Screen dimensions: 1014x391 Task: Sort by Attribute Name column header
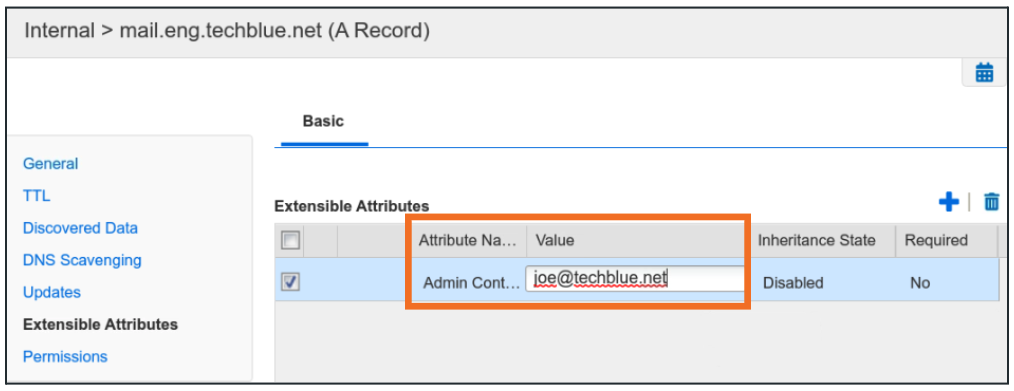click(x=469, y=240)
